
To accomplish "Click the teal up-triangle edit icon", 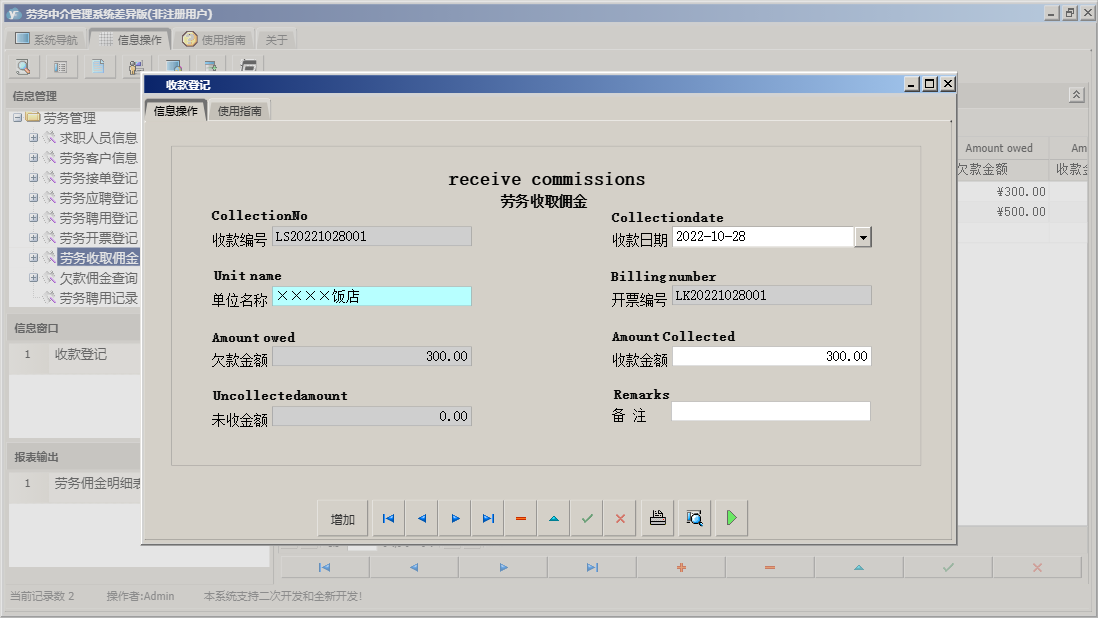I will coord(554,519).
